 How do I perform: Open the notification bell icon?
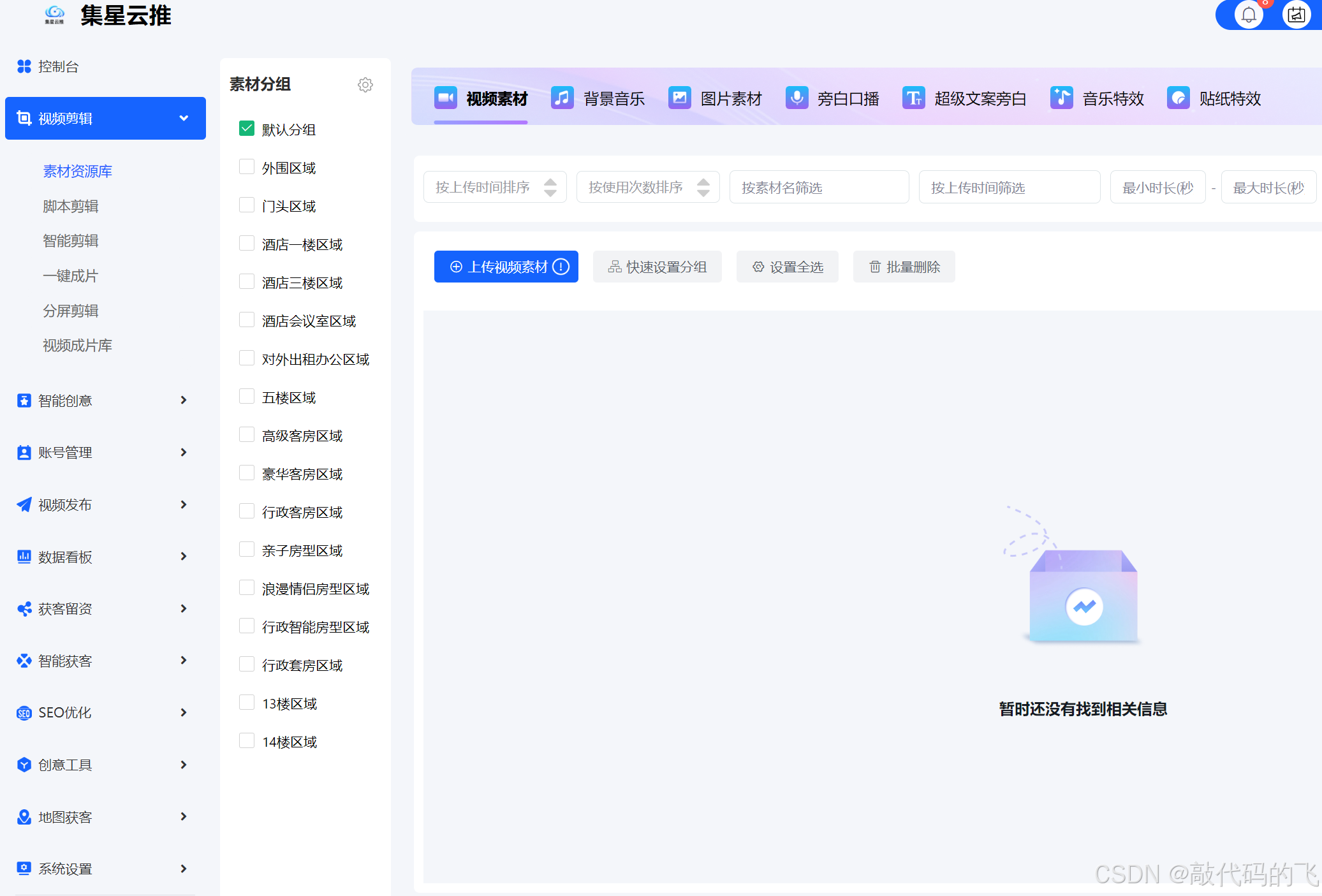click(x=1249, y=15)
